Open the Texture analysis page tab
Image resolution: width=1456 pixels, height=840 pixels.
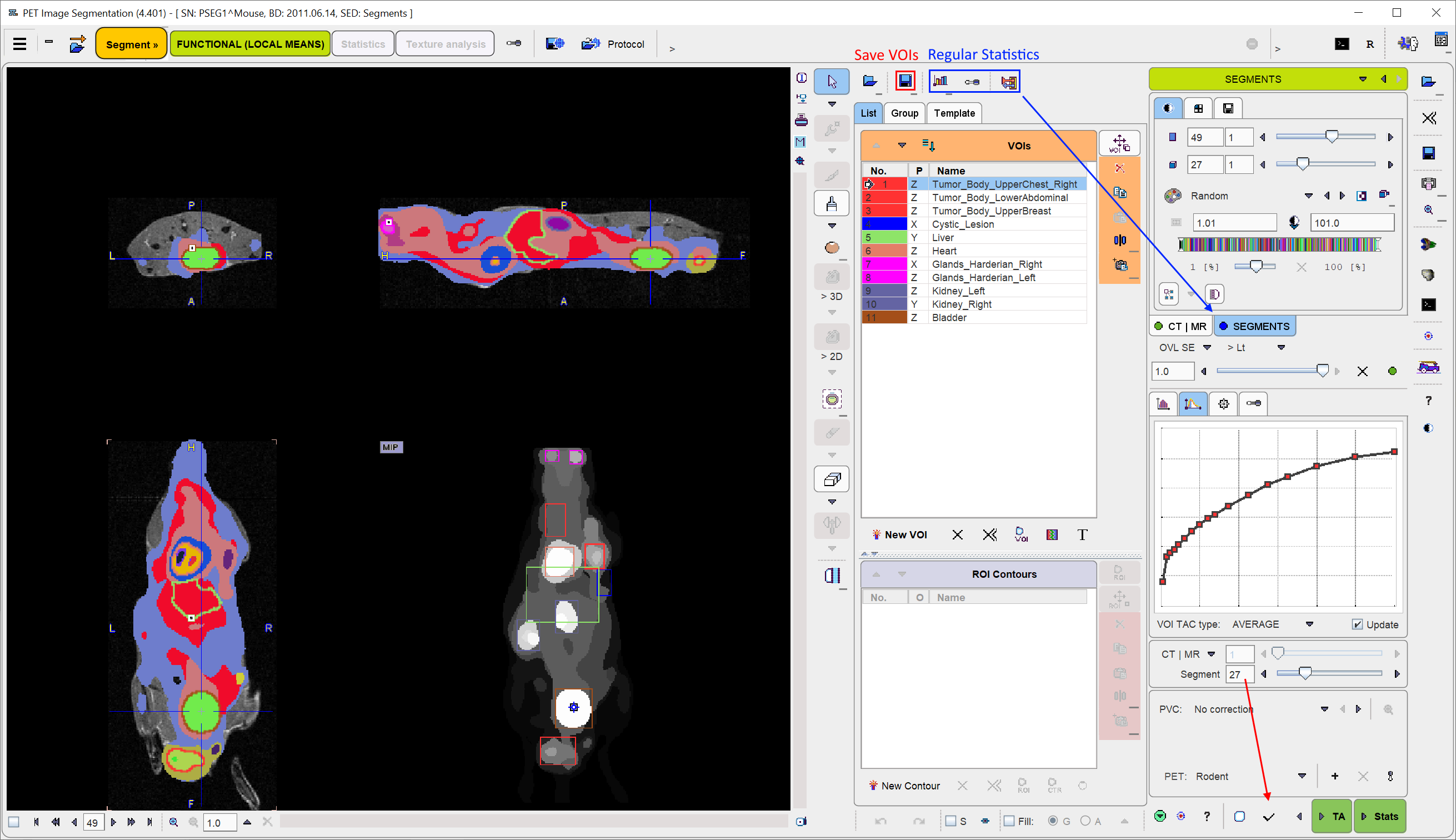(446, 44)
